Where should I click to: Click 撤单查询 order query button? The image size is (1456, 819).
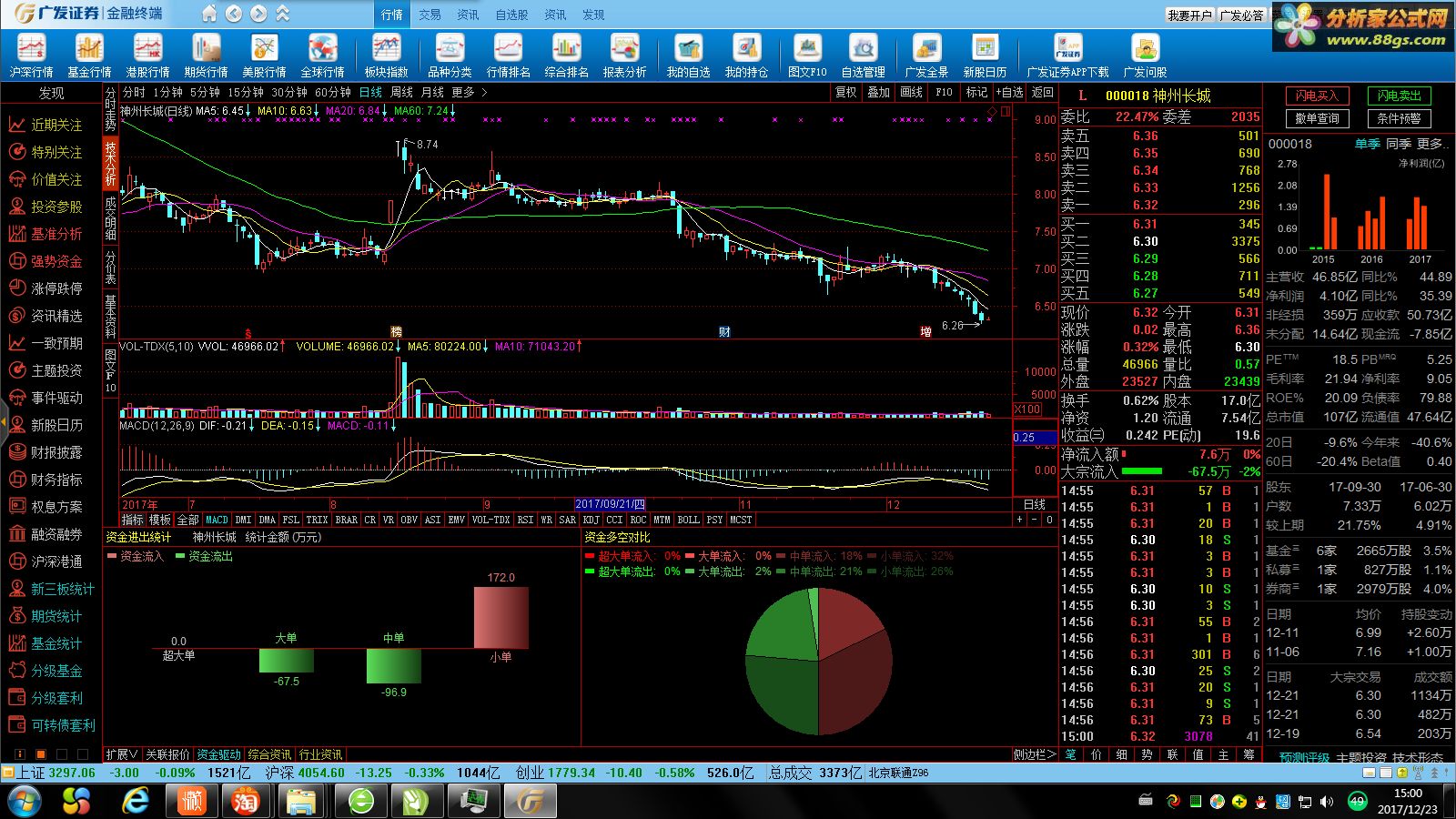pyautogui.click(x=1317, y=118)
